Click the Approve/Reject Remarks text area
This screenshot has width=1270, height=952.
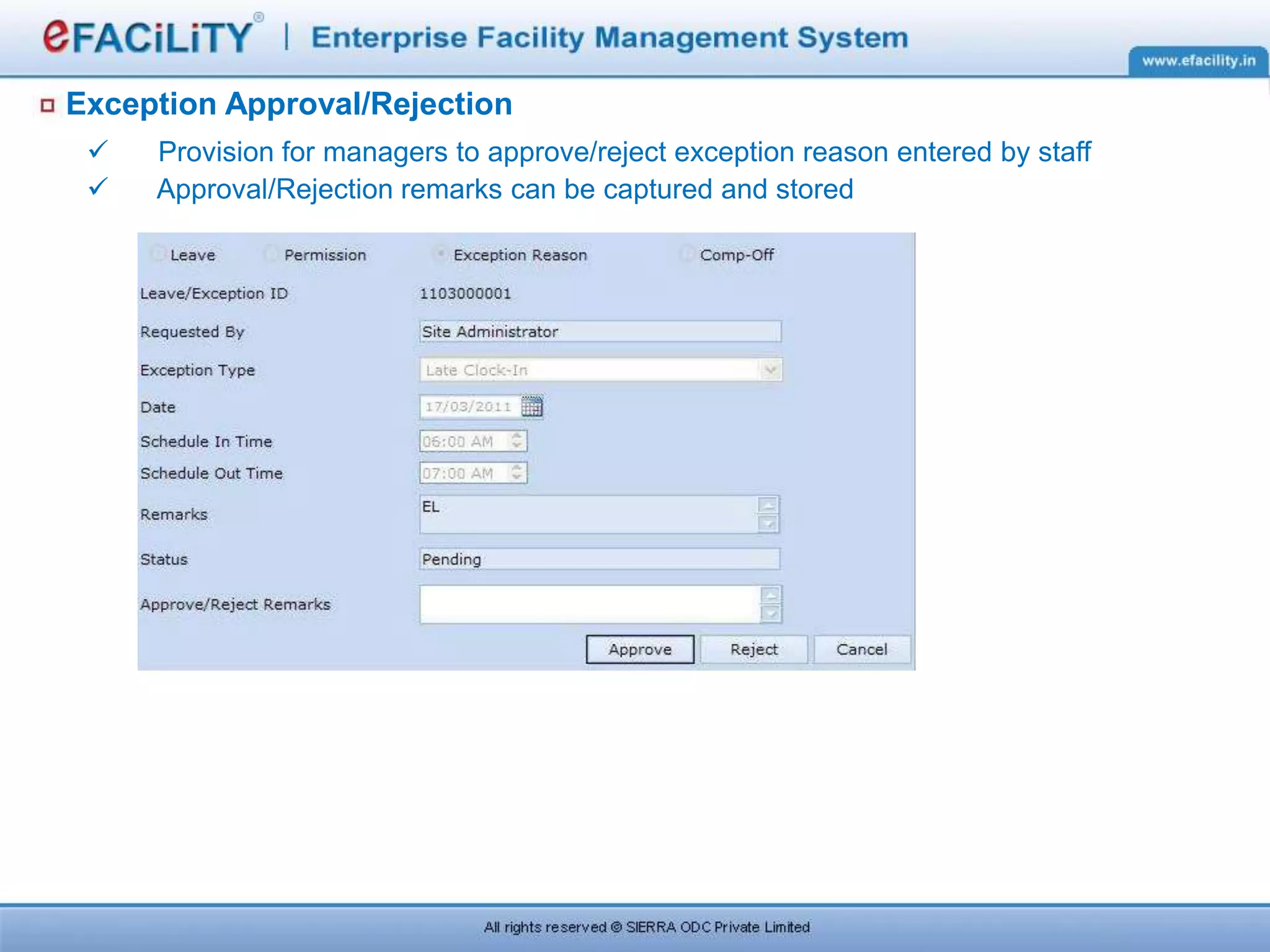(590, 604)
